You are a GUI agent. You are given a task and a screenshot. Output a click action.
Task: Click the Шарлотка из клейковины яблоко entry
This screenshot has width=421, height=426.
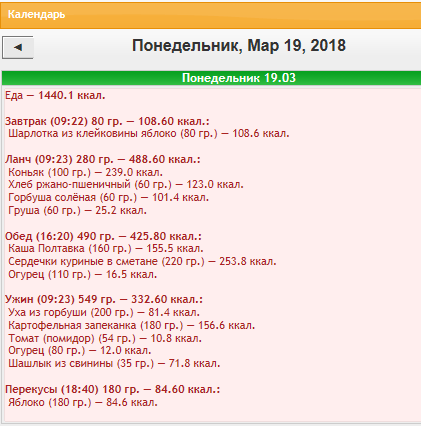click(x=149, y=134)
